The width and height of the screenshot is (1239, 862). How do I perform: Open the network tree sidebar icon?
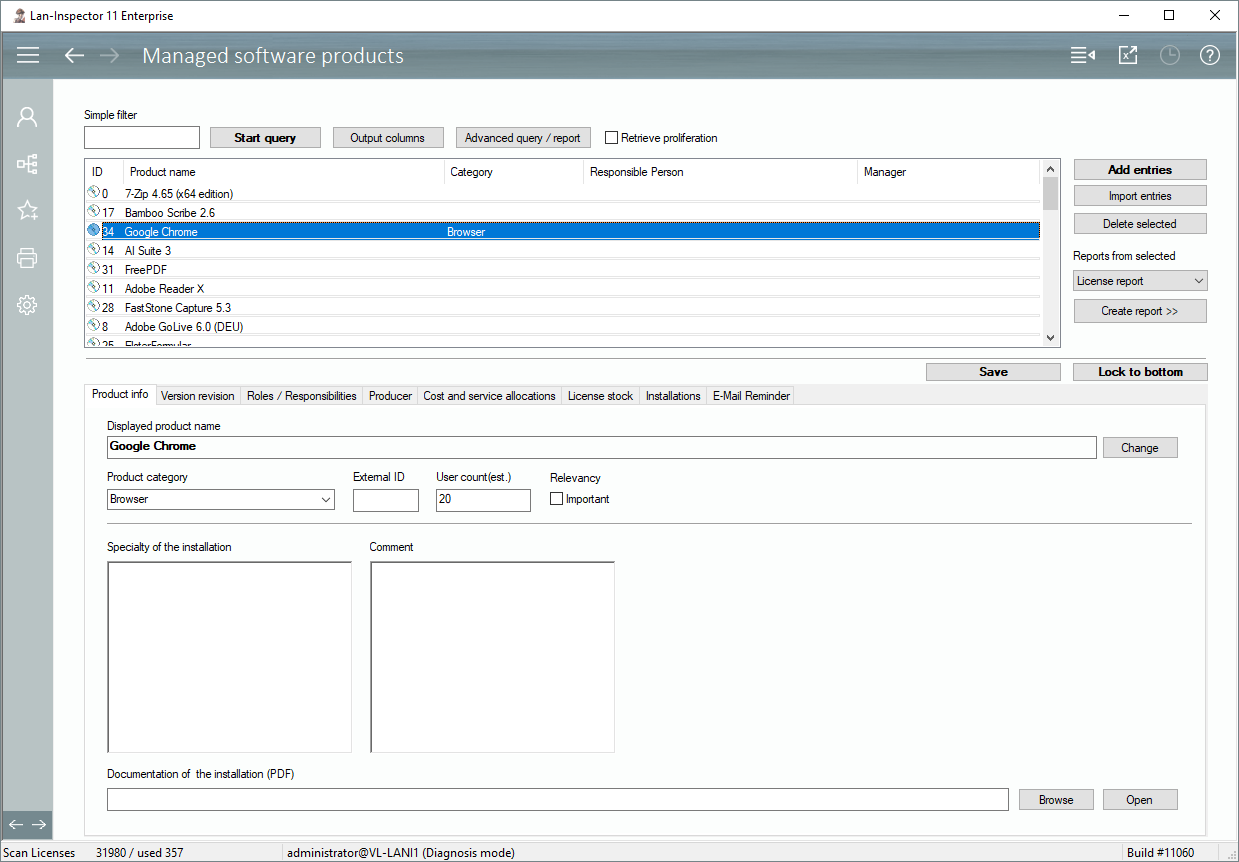(x=27, y=164)
